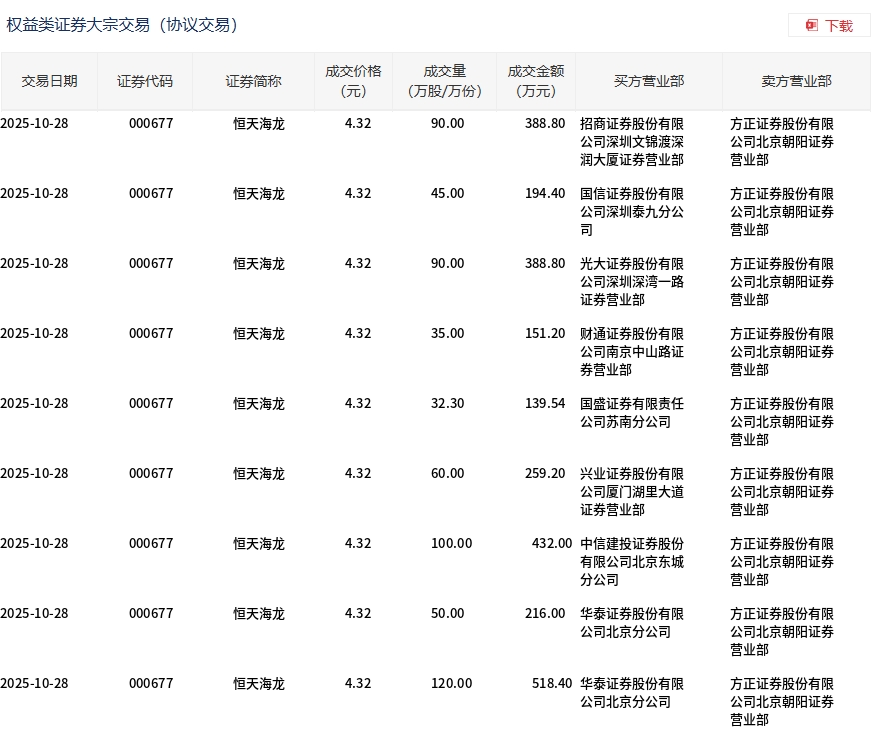This screenshot has height=742, width=872.
Task: Click the 买方营业部 column header
Action: pyautogui.click(x=648, y=81)
